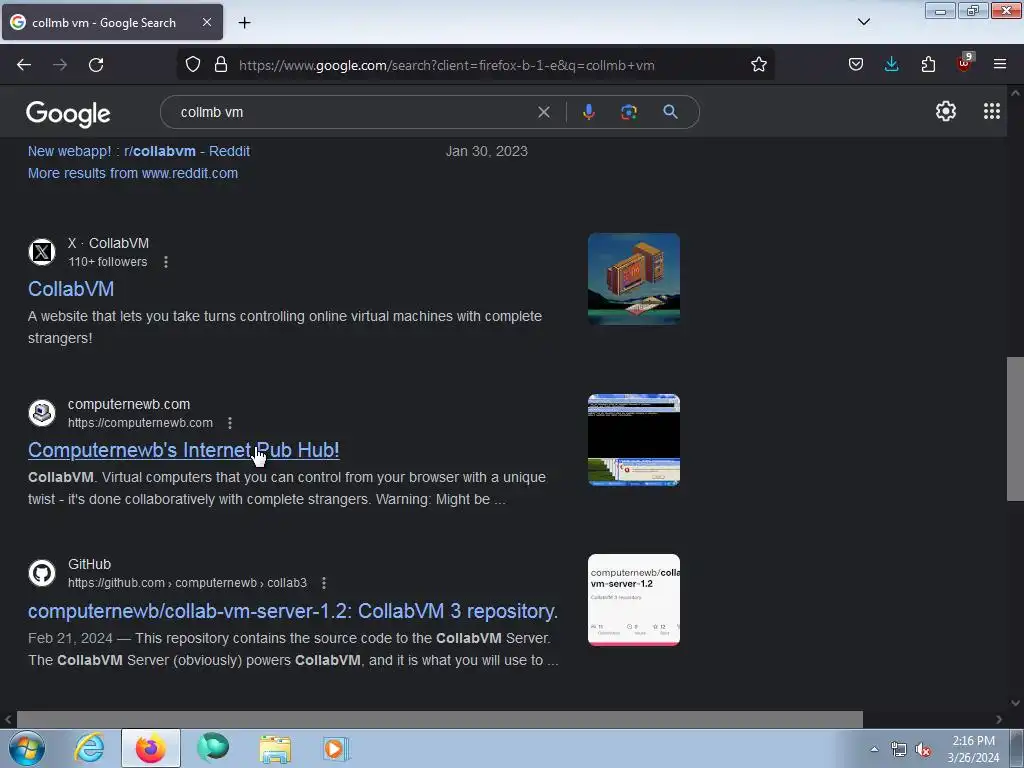Open Windows Media Player on taskbar
Screen dimensions: 1024x768
point(336,748)
